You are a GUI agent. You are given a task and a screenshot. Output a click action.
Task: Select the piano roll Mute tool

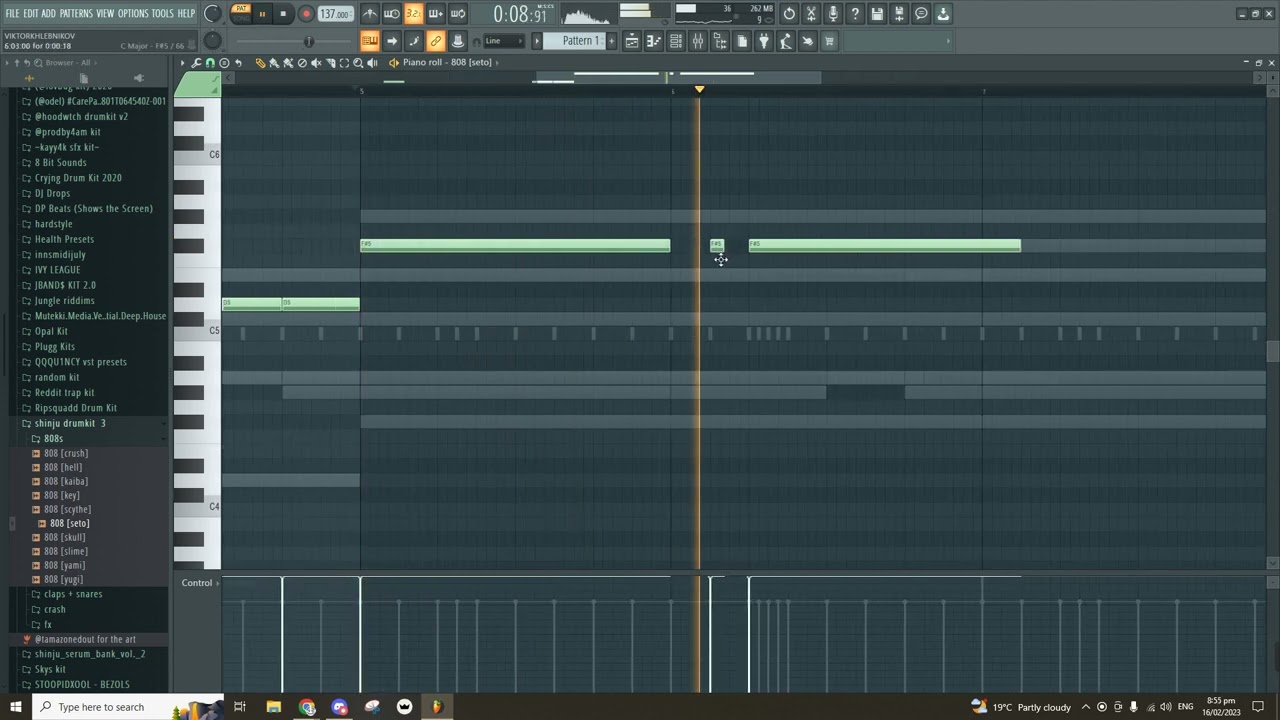pyautogui.click(x=316, y=63)
